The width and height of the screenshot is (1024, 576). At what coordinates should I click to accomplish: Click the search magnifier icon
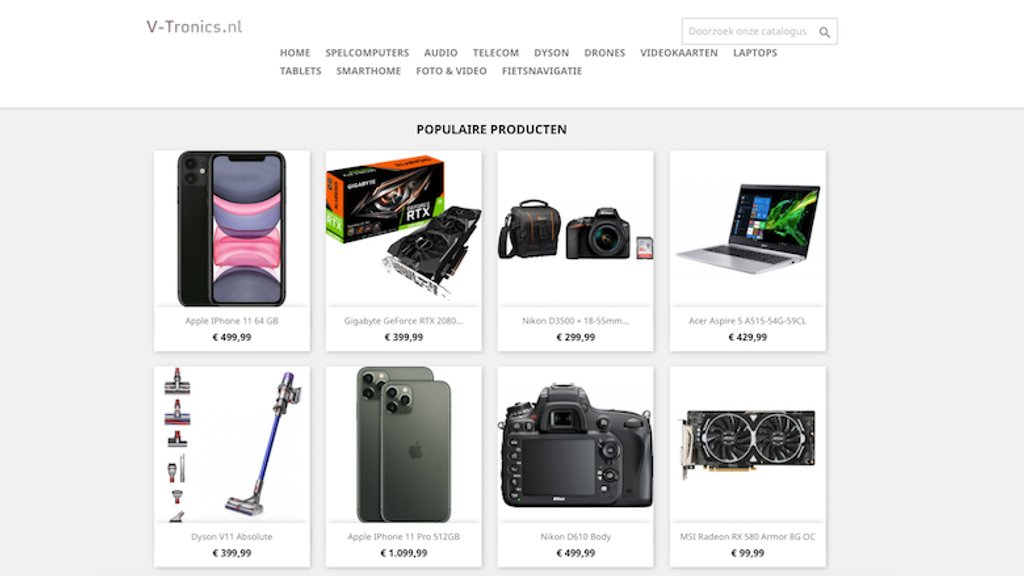click(825, 32)
